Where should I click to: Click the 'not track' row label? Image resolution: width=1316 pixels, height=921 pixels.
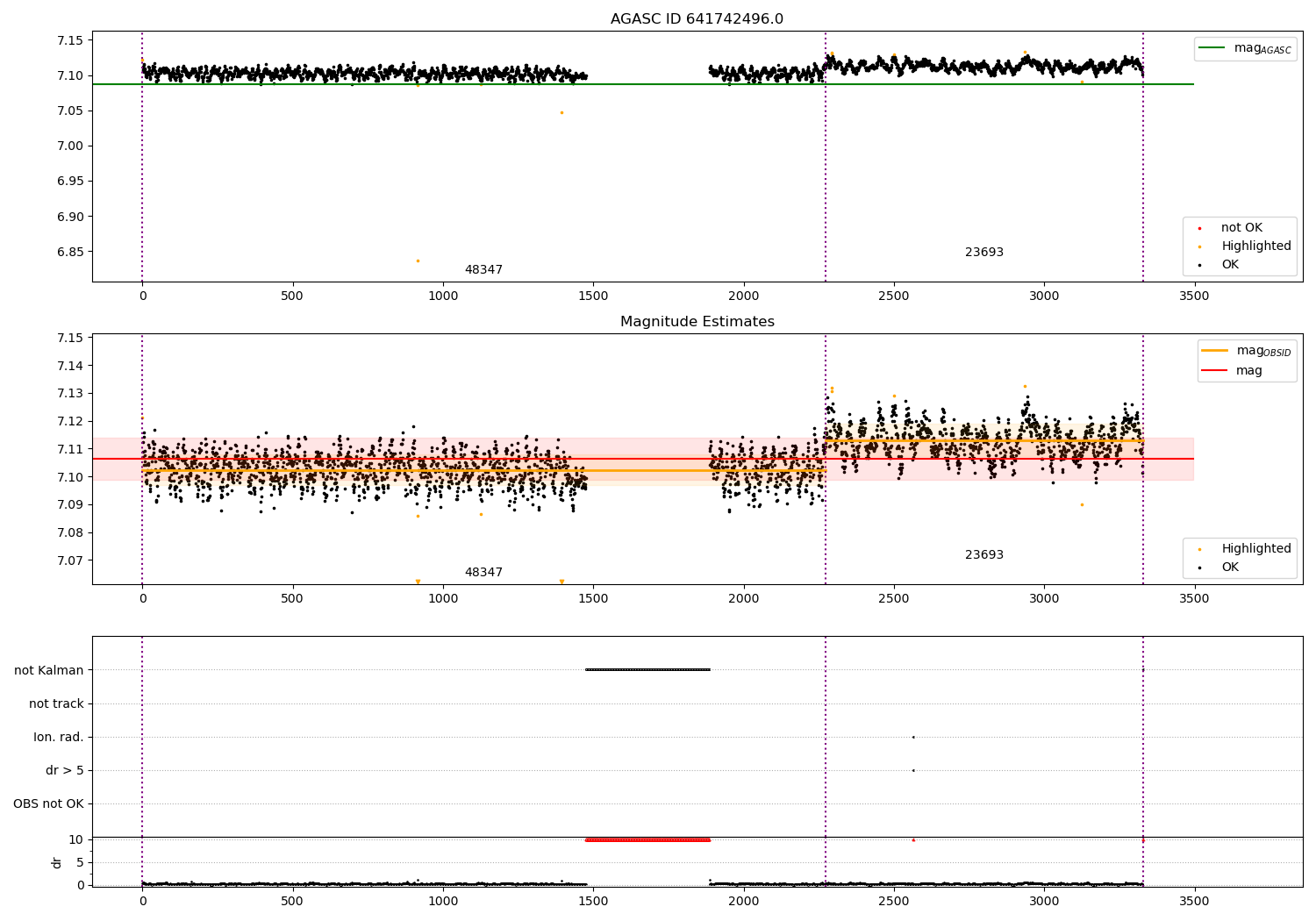click(56, 703)
